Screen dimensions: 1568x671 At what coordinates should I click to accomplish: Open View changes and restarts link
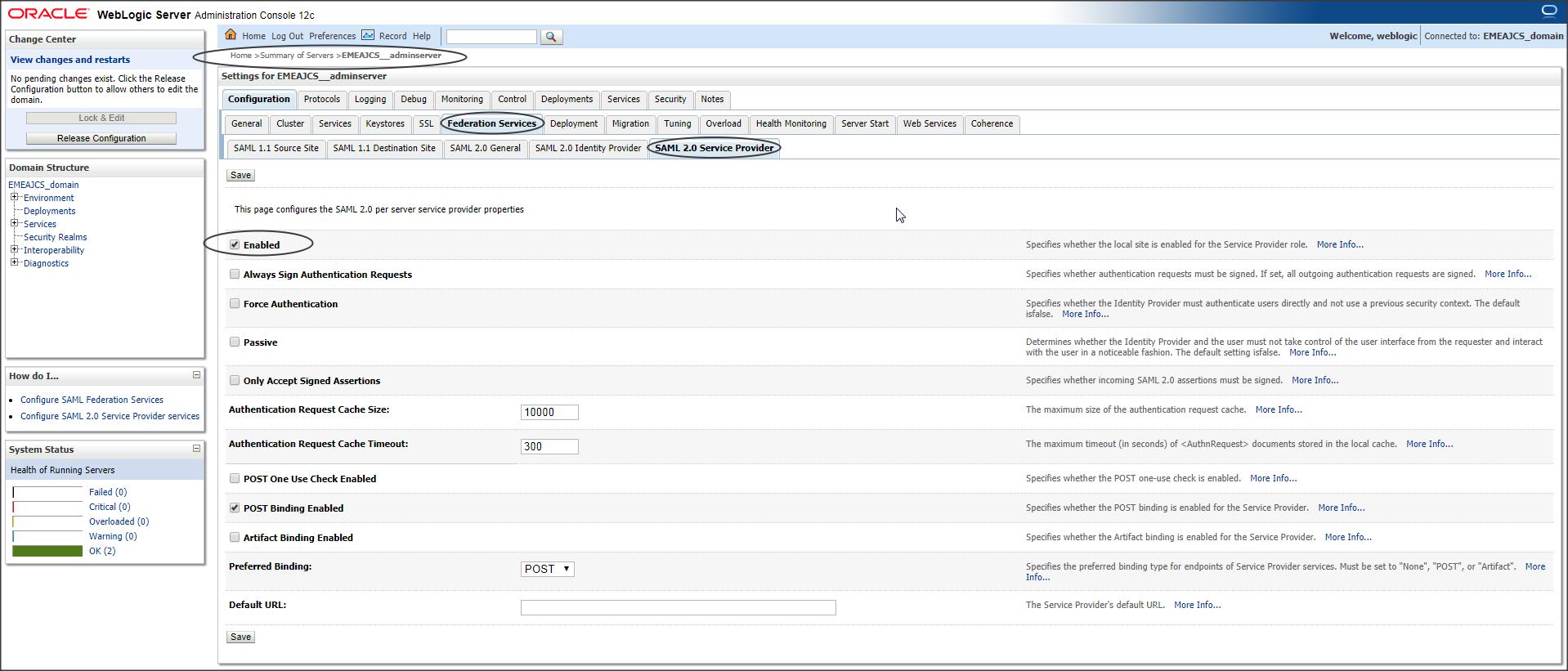(x=70, y=60)
